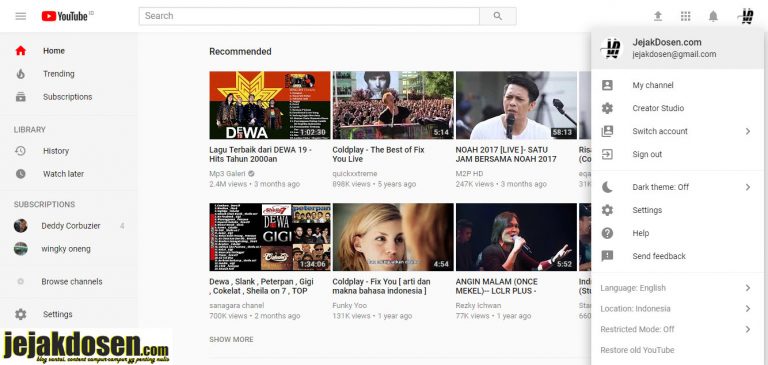Click SHOW MORE under Recommended
The height and width of the screenshot is (365, 768).
(231, 339)
